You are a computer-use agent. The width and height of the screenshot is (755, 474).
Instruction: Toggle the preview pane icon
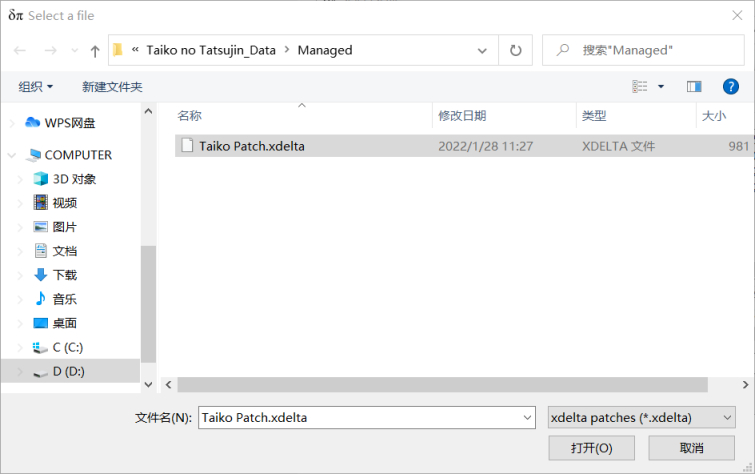pyautogui.click(x=694, y=87)
